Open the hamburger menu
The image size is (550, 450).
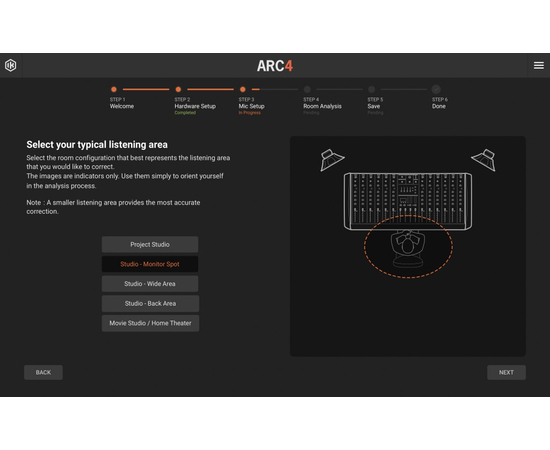539,65
